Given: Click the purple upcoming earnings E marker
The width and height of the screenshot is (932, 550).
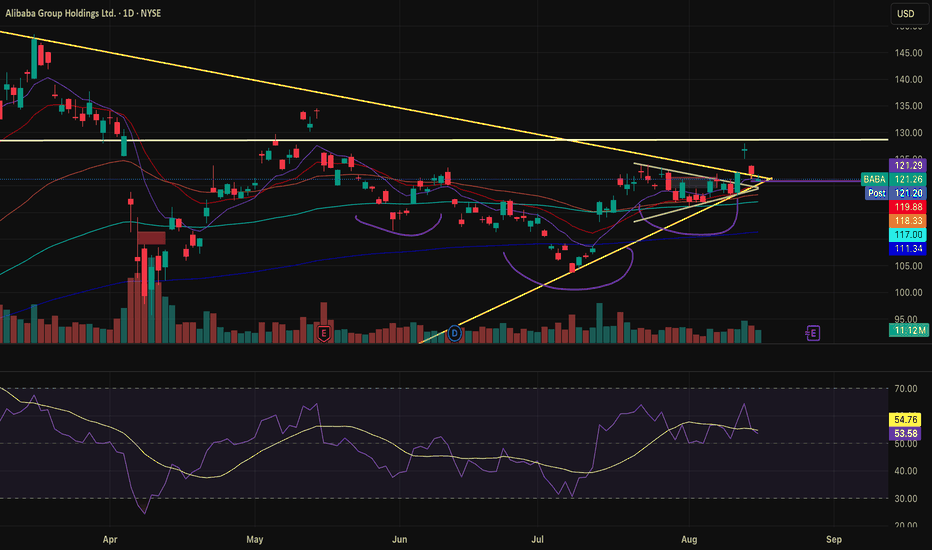Looking at the screenshot, I should (813, 334).
